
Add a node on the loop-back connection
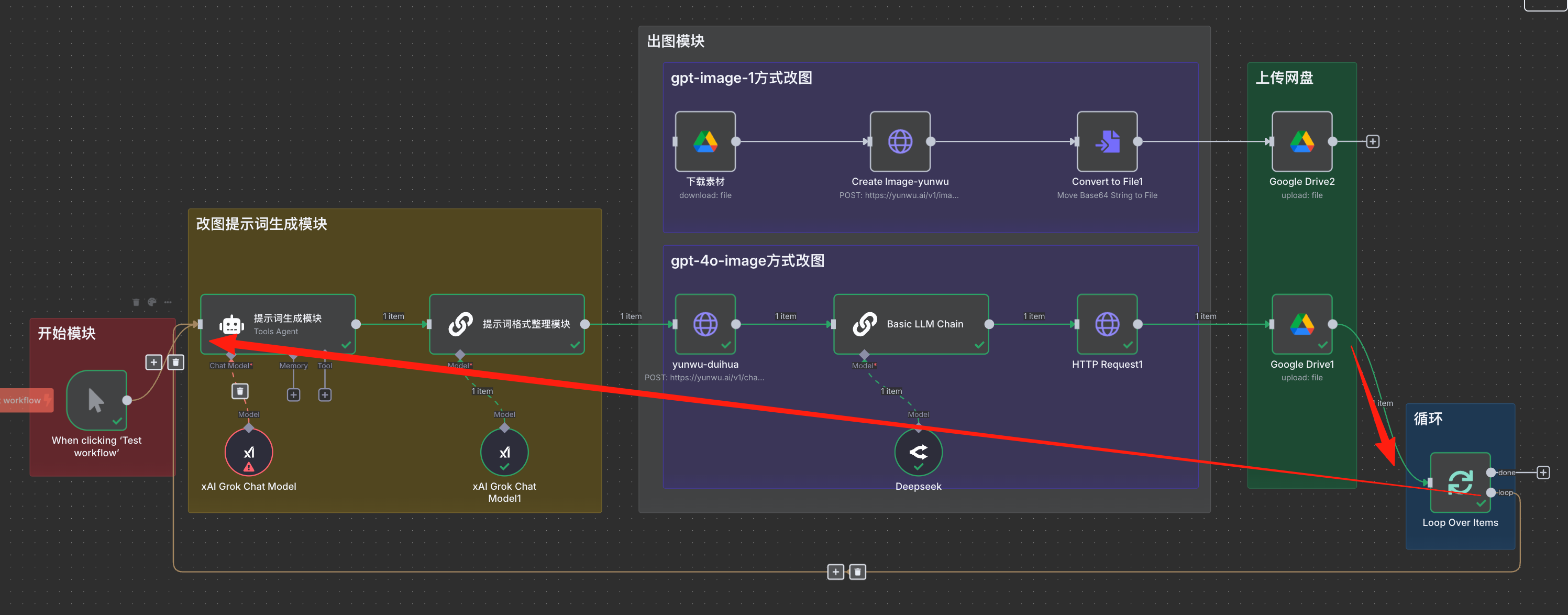[835, 572]
